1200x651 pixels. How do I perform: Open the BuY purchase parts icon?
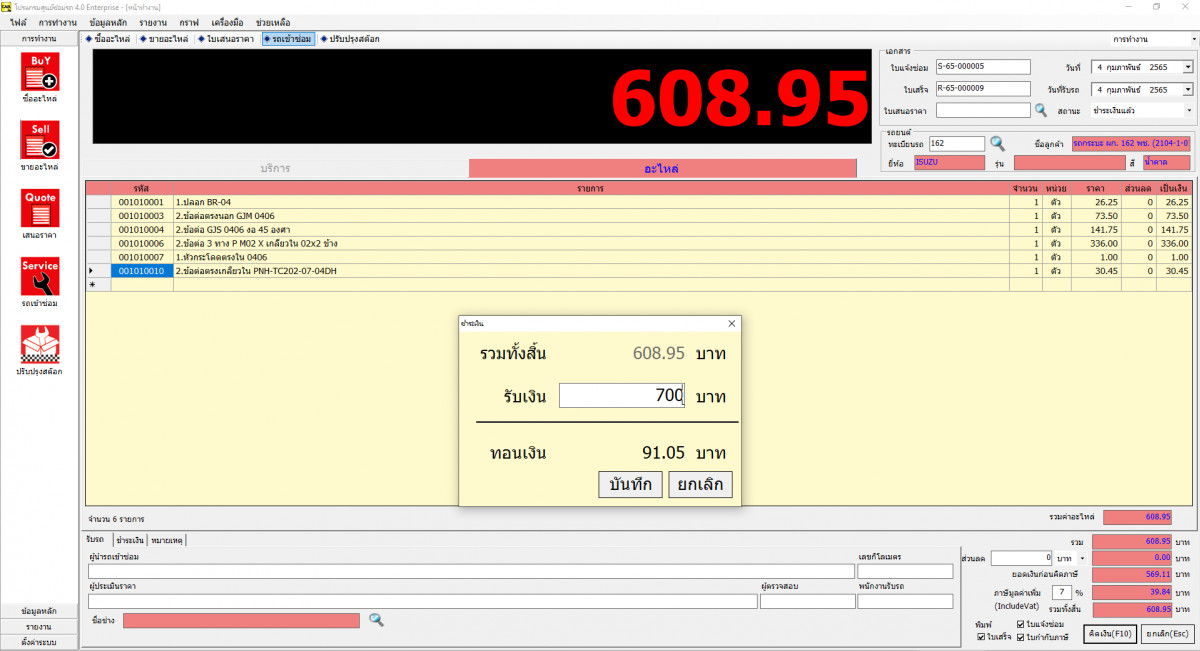click(40, 72)
